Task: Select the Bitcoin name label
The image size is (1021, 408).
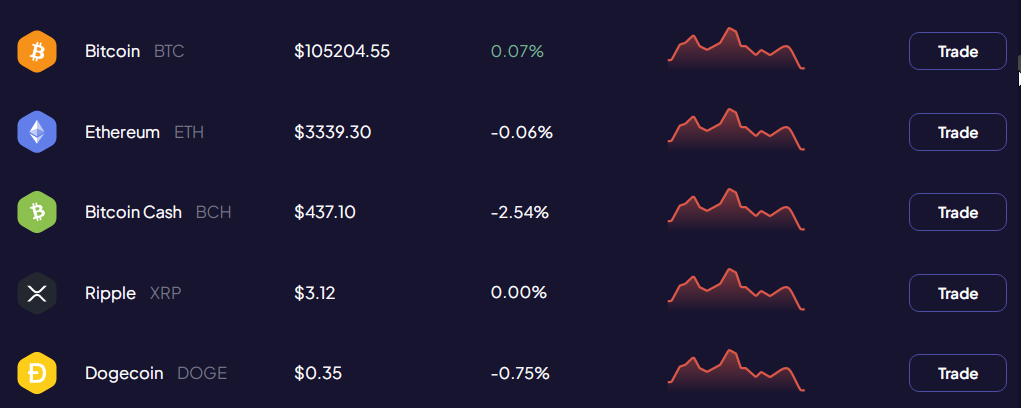Action: (x=112, y=51)
